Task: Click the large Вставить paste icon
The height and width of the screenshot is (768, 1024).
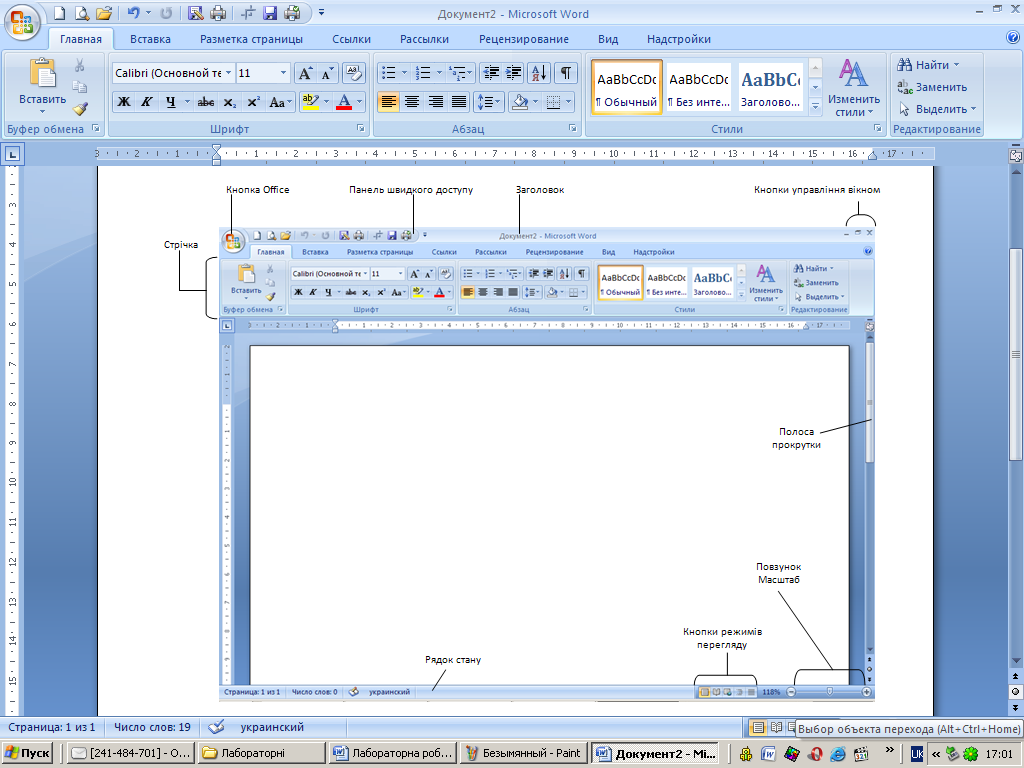Action: (42, 73)
